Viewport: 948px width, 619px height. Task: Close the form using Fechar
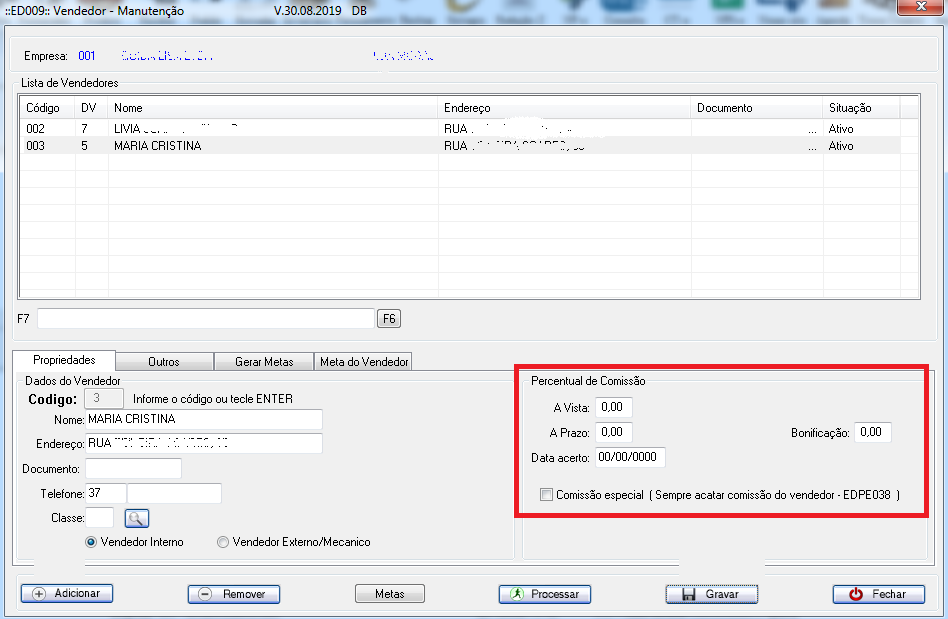878,594
